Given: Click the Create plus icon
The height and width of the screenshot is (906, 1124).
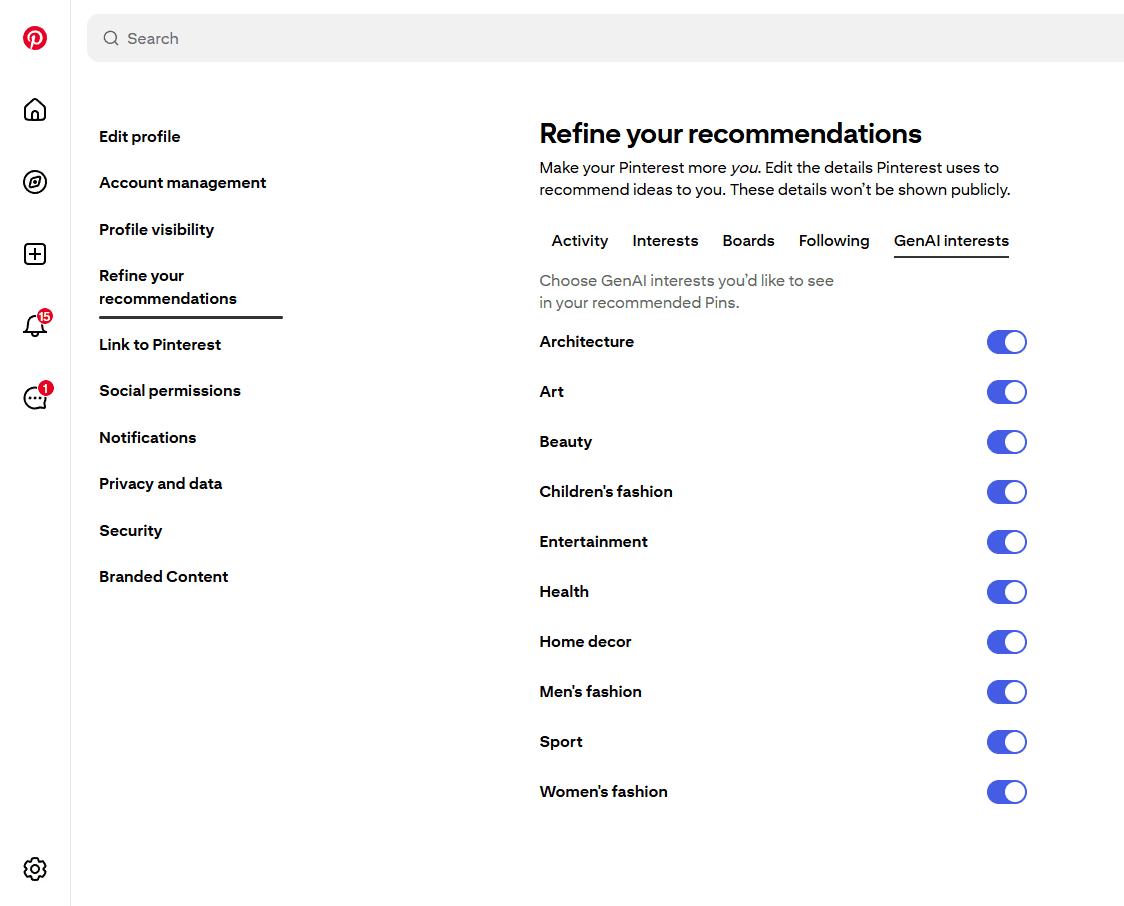Looking at the screenshot, I should (x=34, y=254).
